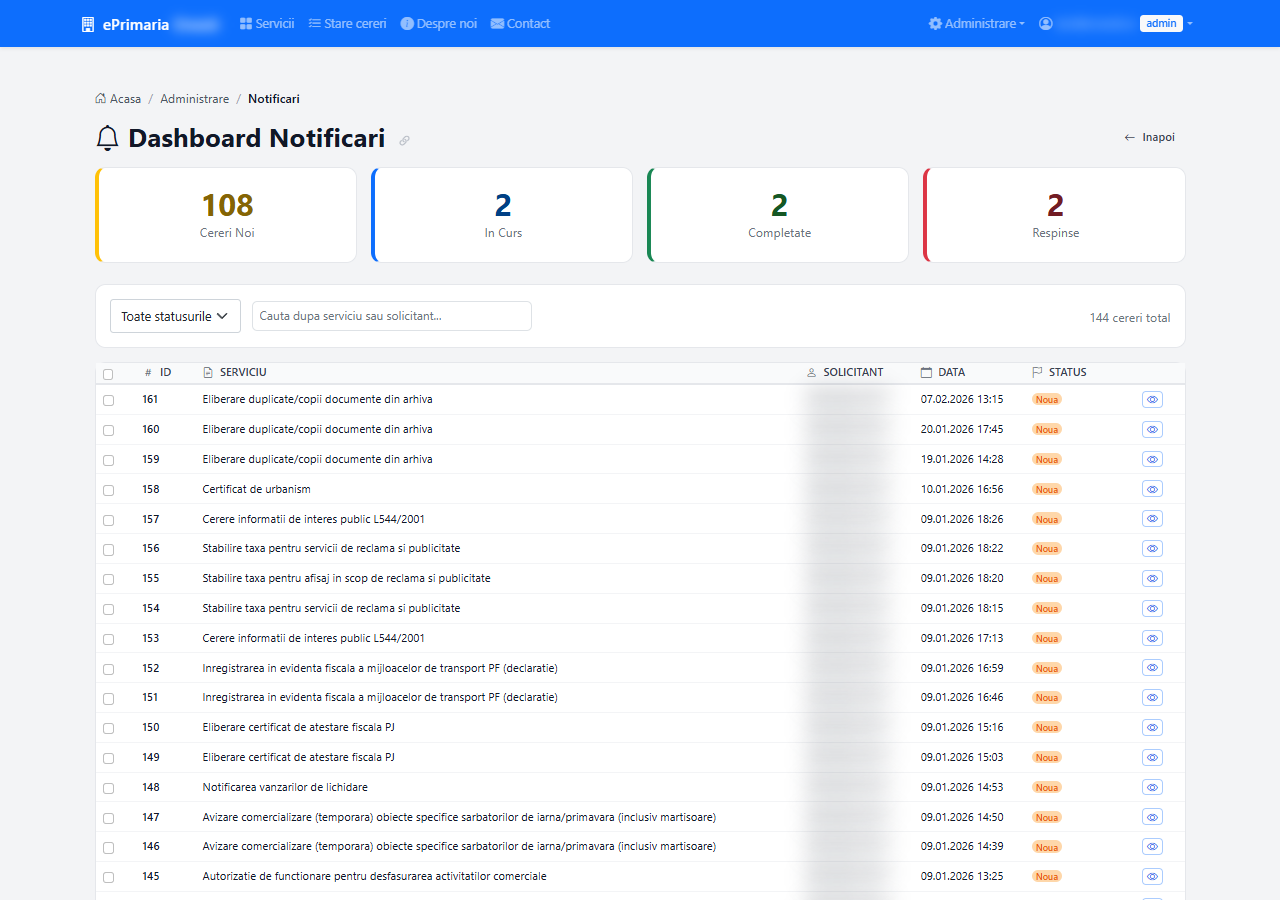Viewport: 1280px width, 900px height.
Task: Open details of request 158 via eye icon
Action: point(1152,489)
